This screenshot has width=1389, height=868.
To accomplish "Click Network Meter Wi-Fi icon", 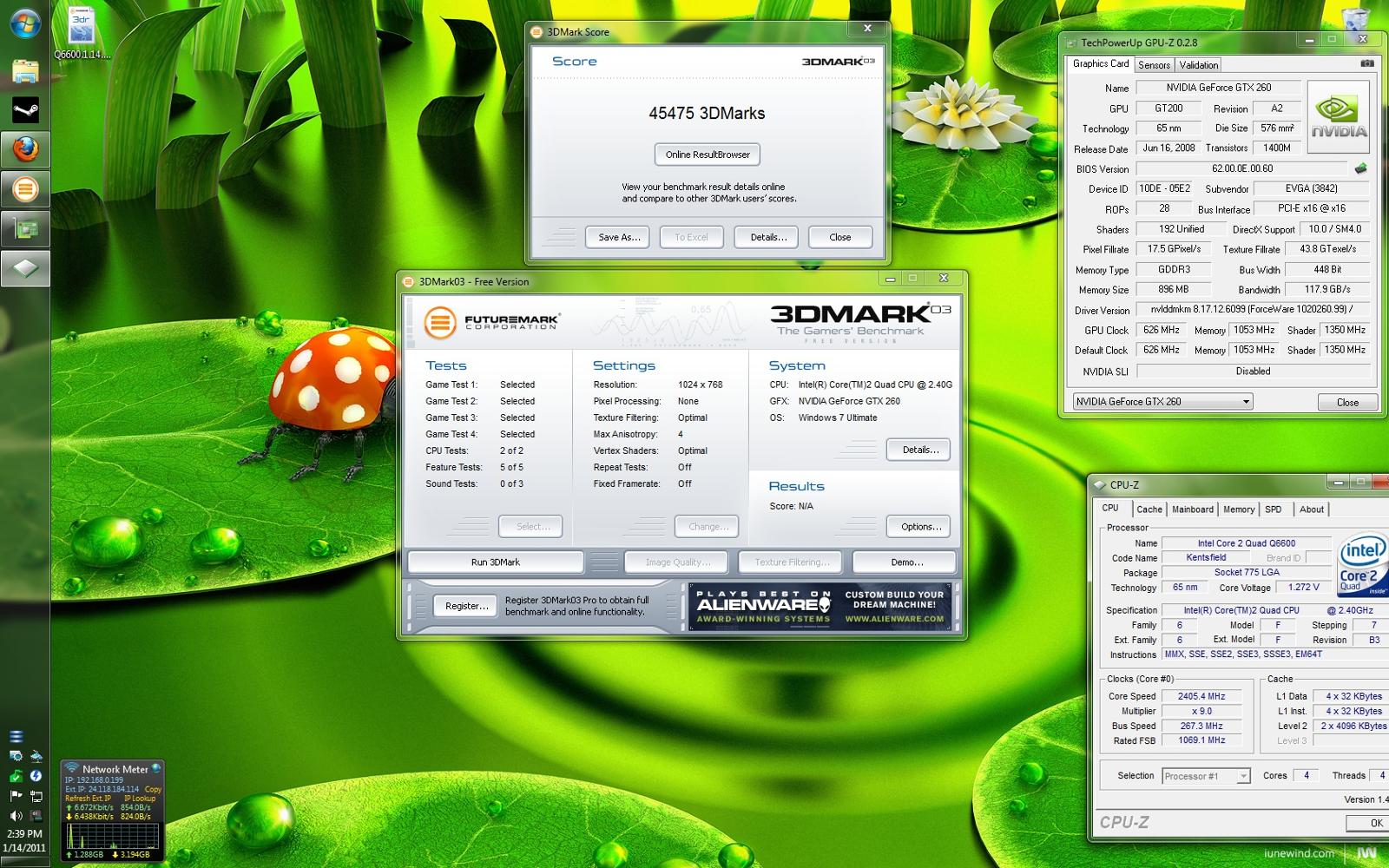I will [74, 768].
